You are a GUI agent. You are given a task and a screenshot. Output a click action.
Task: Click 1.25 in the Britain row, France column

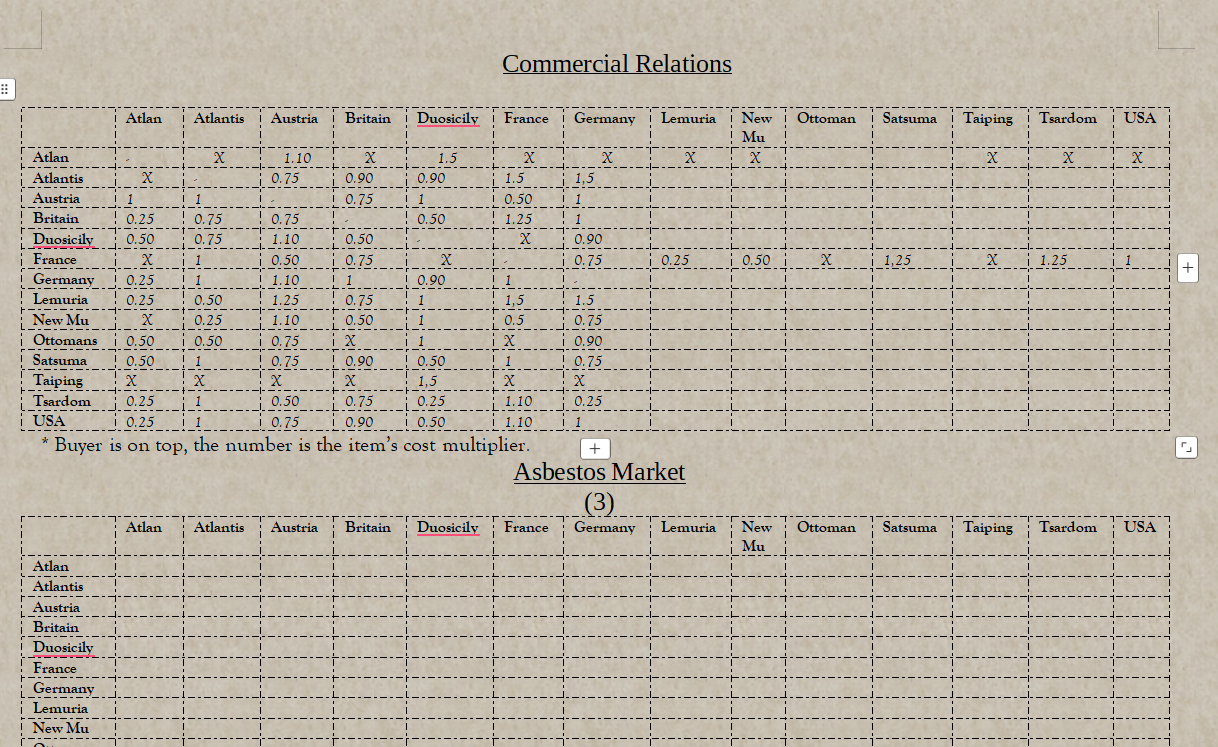click(518, 219)
